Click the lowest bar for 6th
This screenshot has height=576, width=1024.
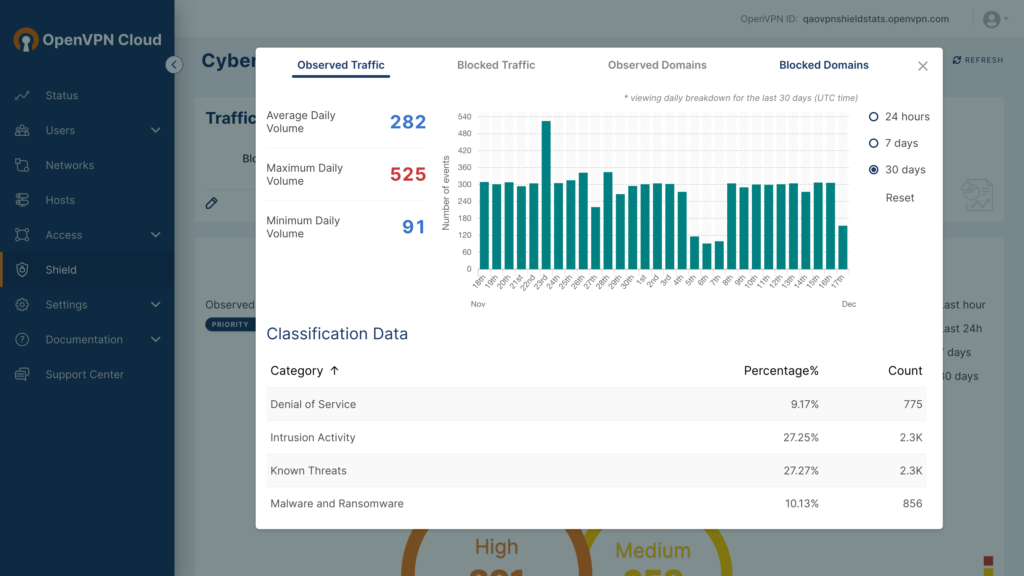coord(707,257)
